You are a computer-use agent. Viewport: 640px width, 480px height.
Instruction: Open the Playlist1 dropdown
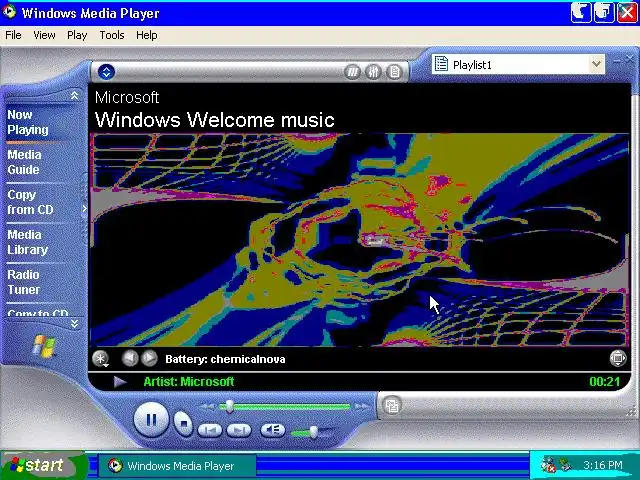click(x=596, y=64)
